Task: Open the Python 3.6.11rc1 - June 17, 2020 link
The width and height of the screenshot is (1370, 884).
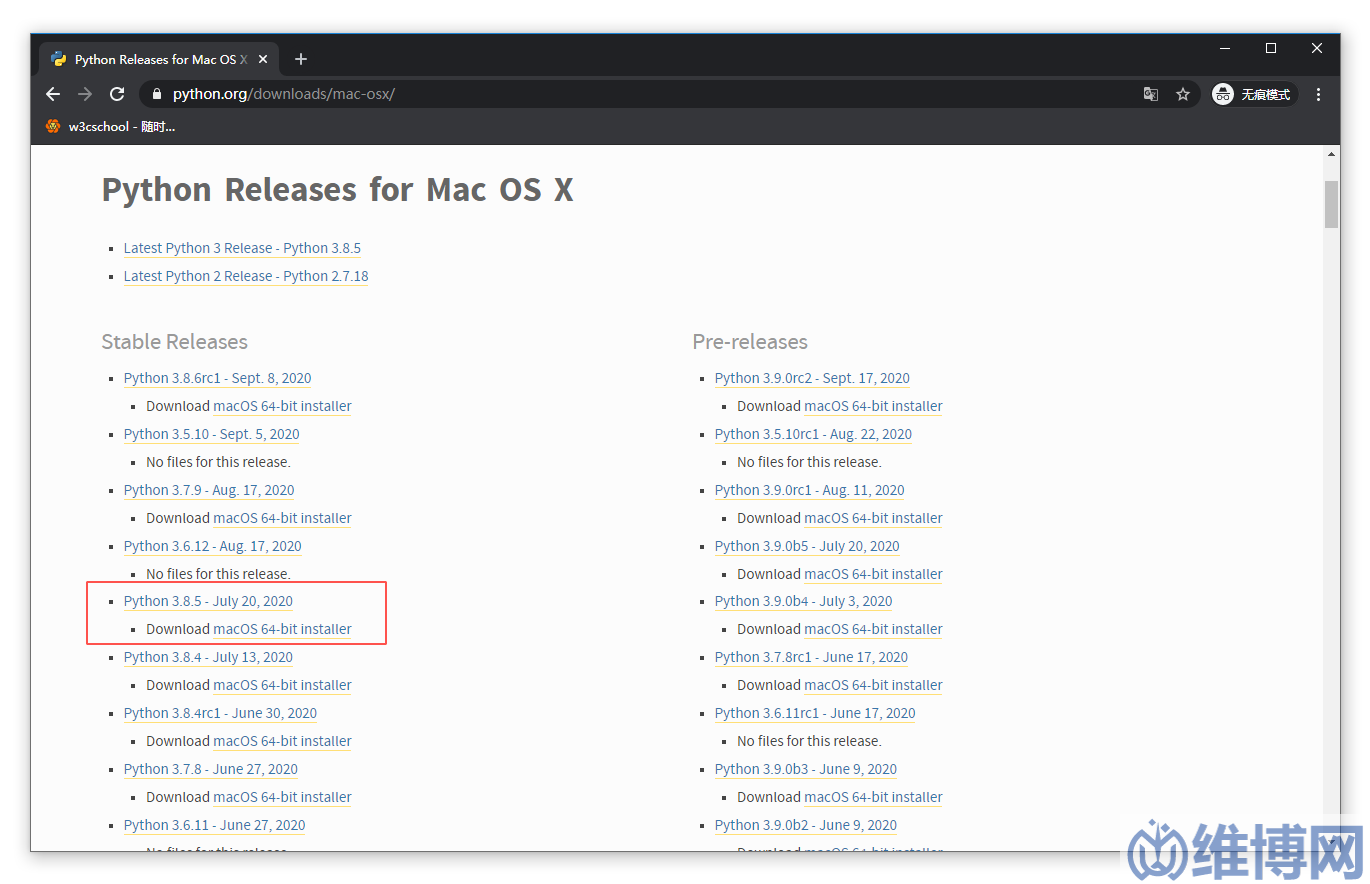Action: pos(815,713)
